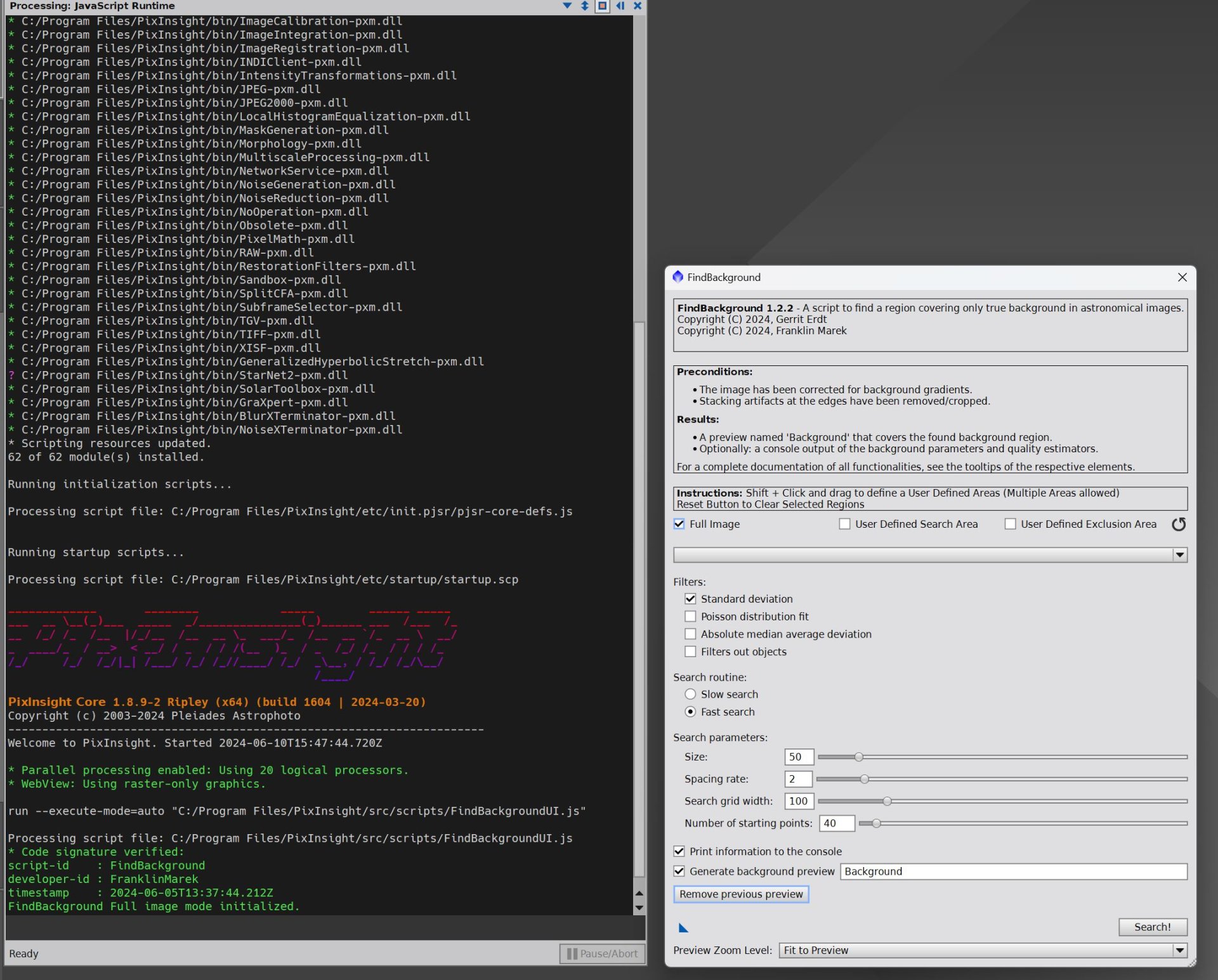Select the Slow search routine

(690, 695)
